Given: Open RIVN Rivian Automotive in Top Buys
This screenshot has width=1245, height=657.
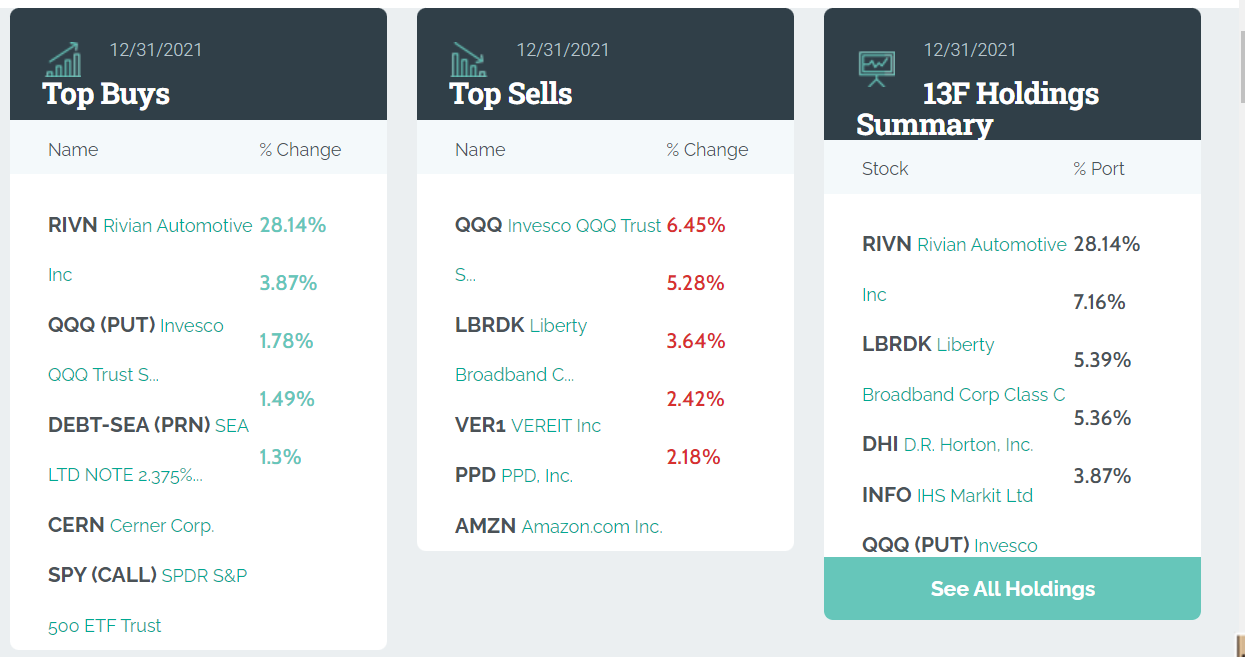Looking at the screenshot, I should (x=150, y=250).
